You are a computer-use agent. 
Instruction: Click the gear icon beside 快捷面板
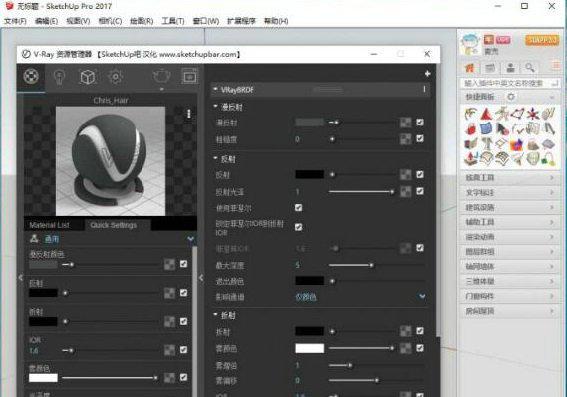511,97
